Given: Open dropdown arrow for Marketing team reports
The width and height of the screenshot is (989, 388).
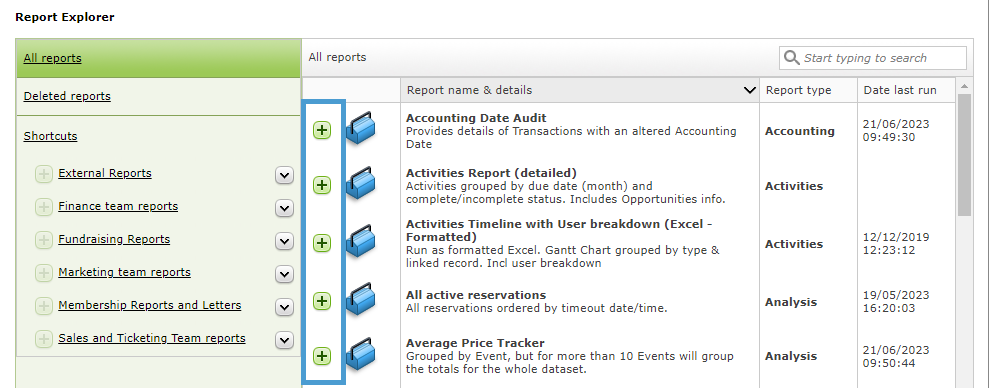Looking at the screenshot, I should [x=284, y=274].
